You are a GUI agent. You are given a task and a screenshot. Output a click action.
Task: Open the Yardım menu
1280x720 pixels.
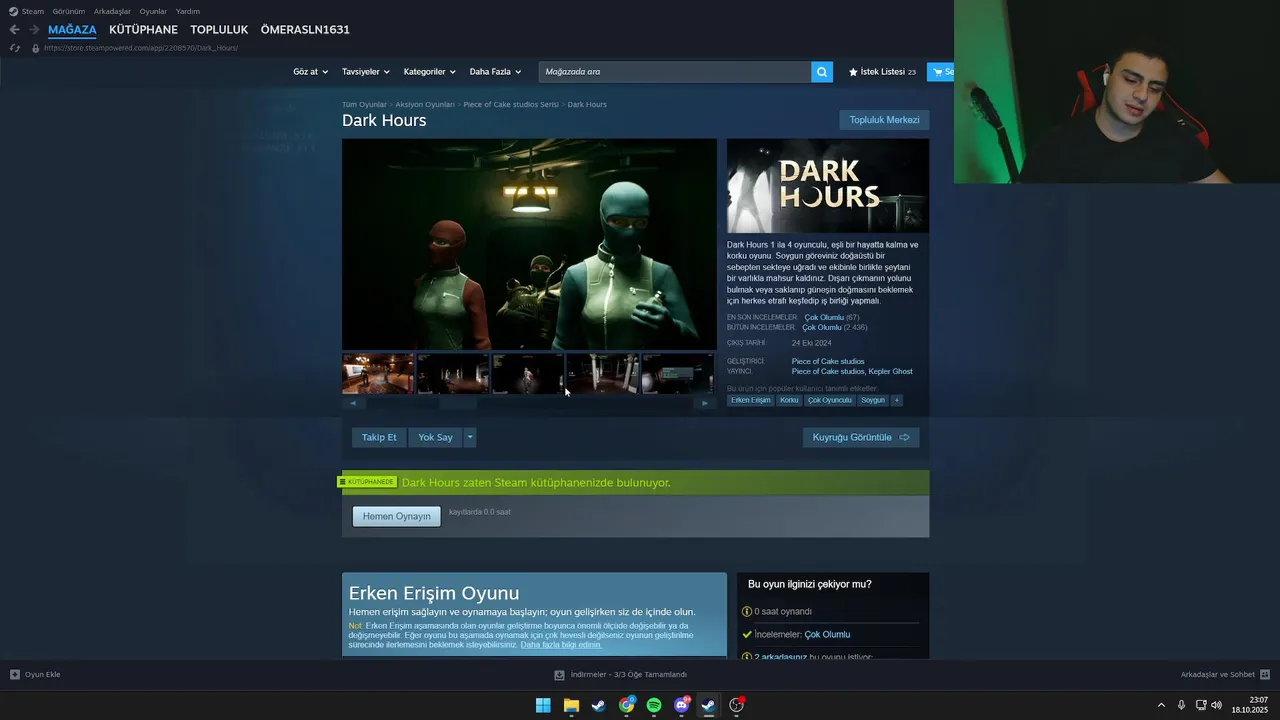click(188, 11)
